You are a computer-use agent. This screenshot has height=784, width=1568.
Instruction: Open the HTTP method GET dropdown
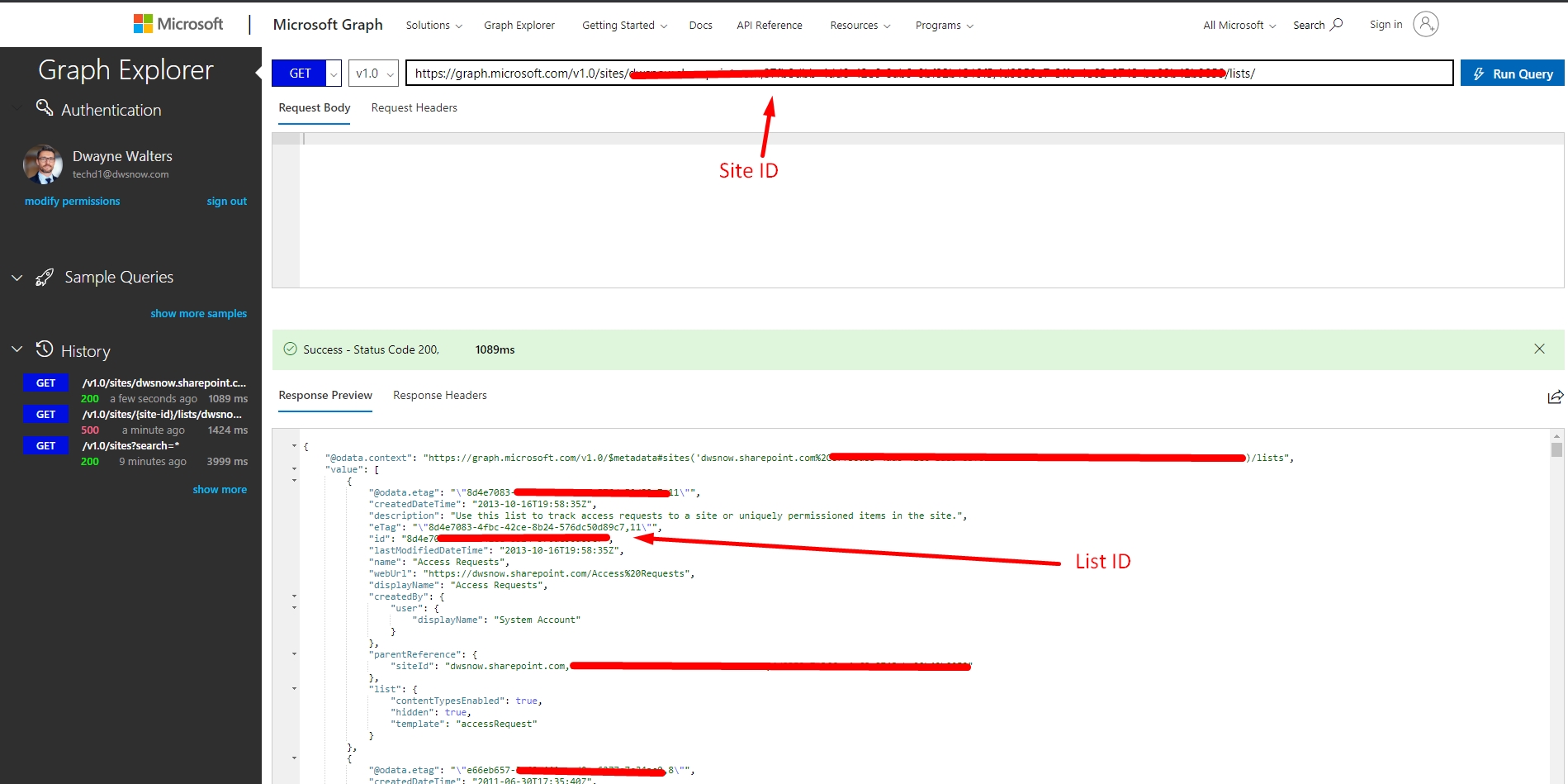tap(334, 74)
